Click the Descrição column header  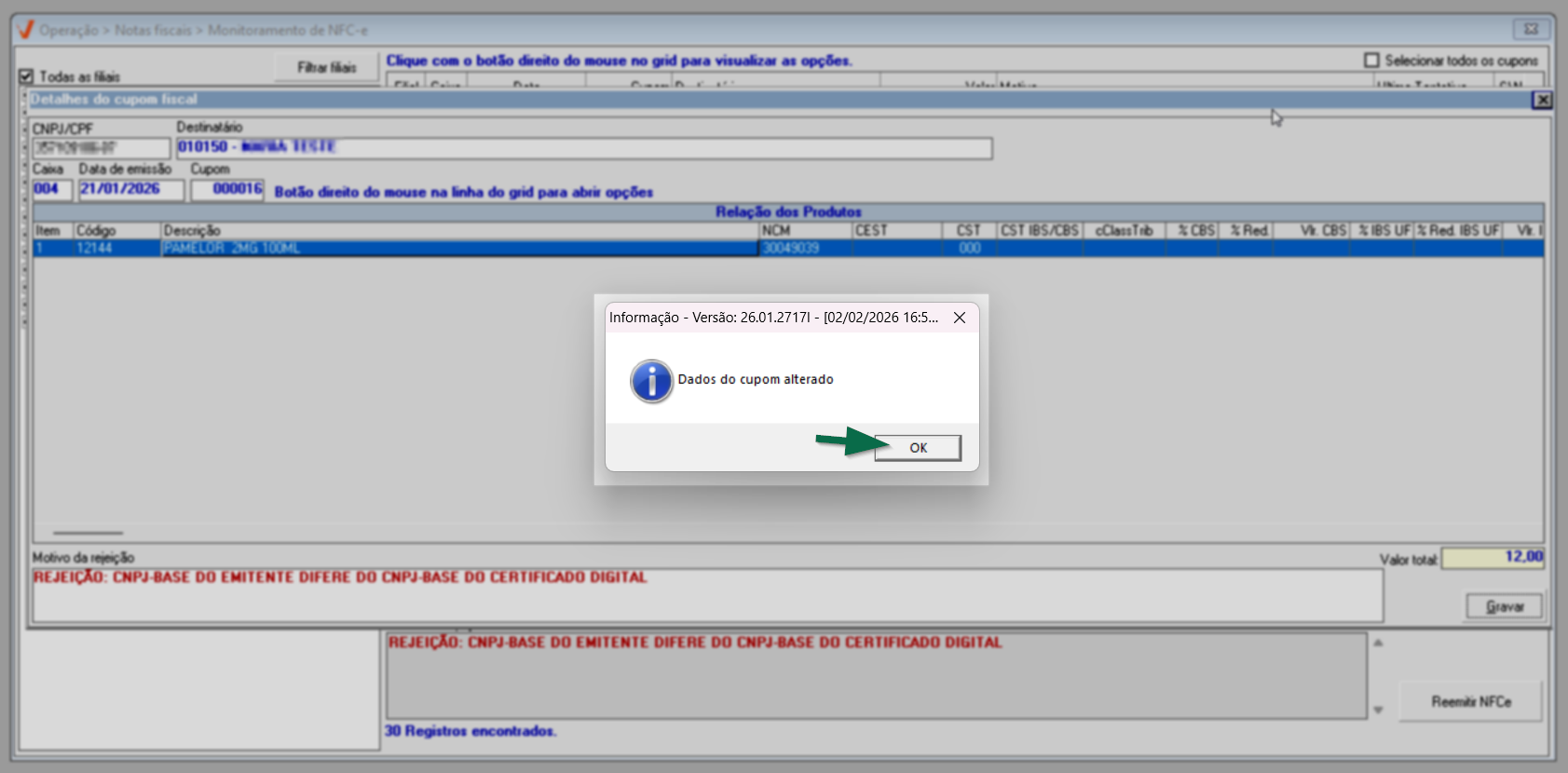tap(460, 231)
